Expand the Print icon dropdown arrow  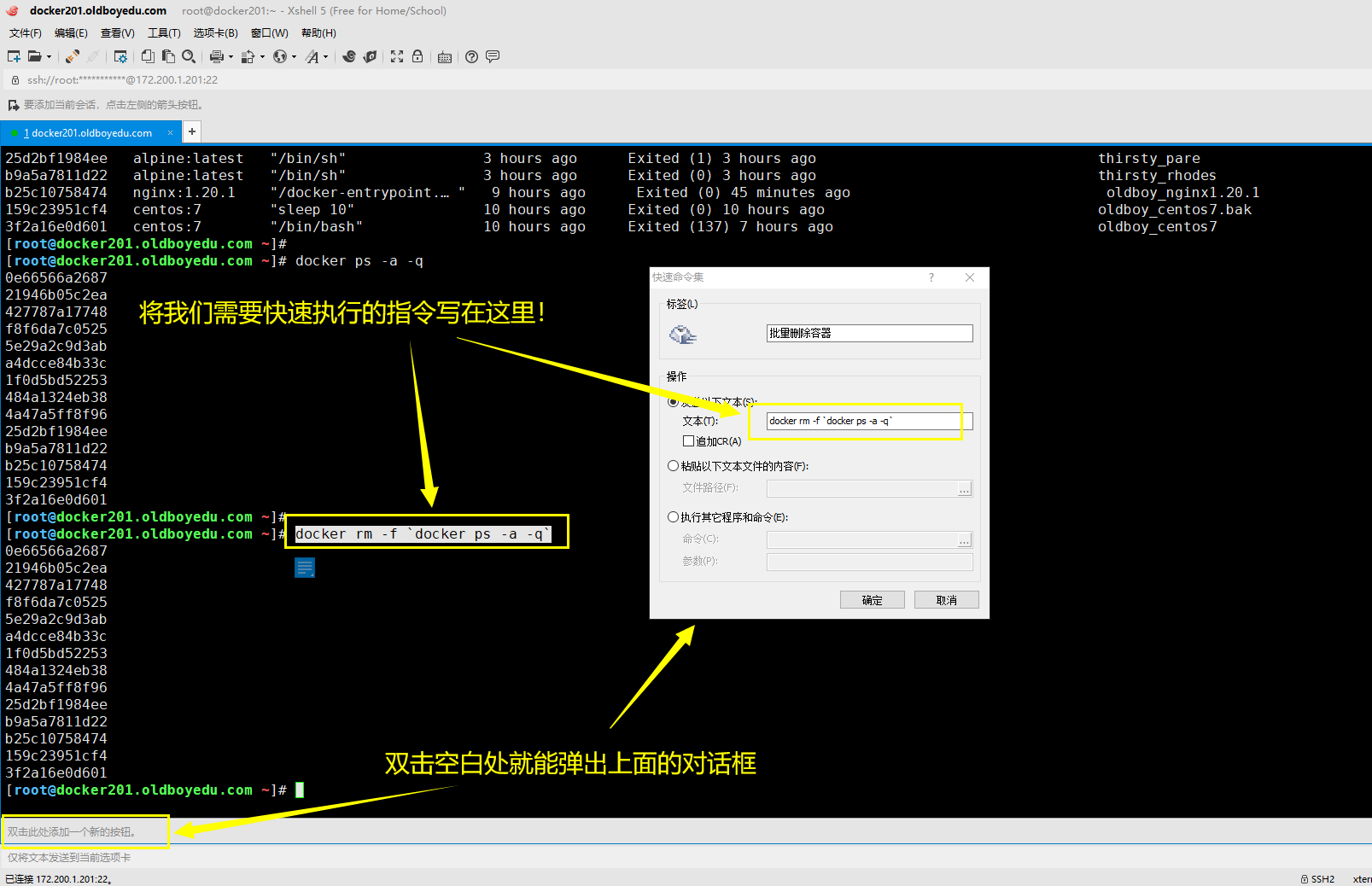click(231, 57)
